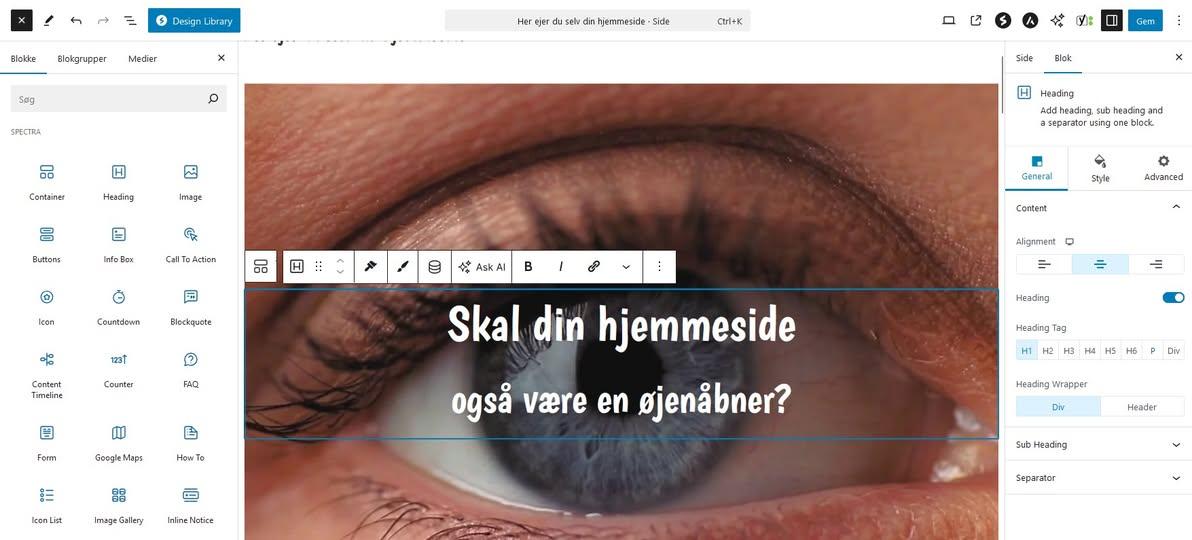Screen dimensions: 1192x540
Task: Close the block inserter with X button
Action: point(21,21)
